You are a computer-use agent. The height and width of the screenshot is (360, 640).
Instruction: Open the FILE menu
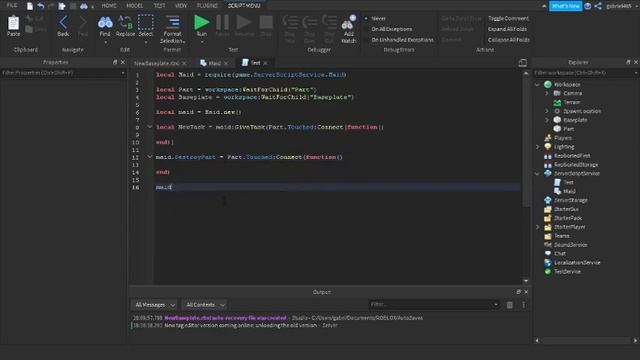click(12, 6)
